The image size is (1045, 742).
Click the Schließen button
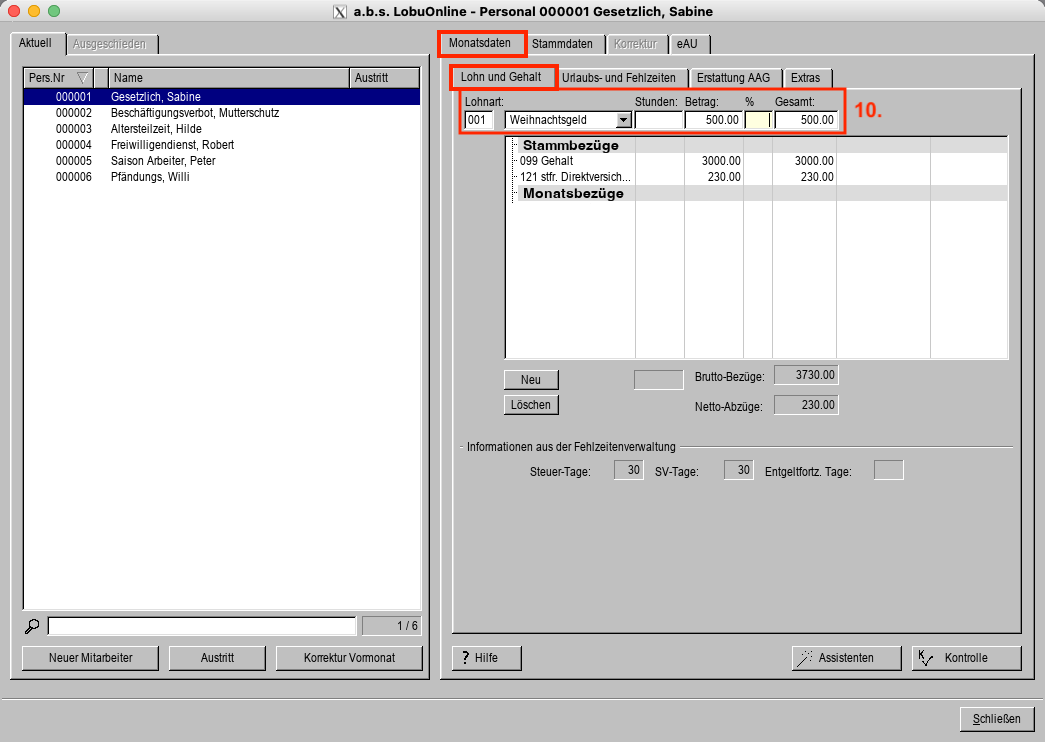[x=996, y=719]
